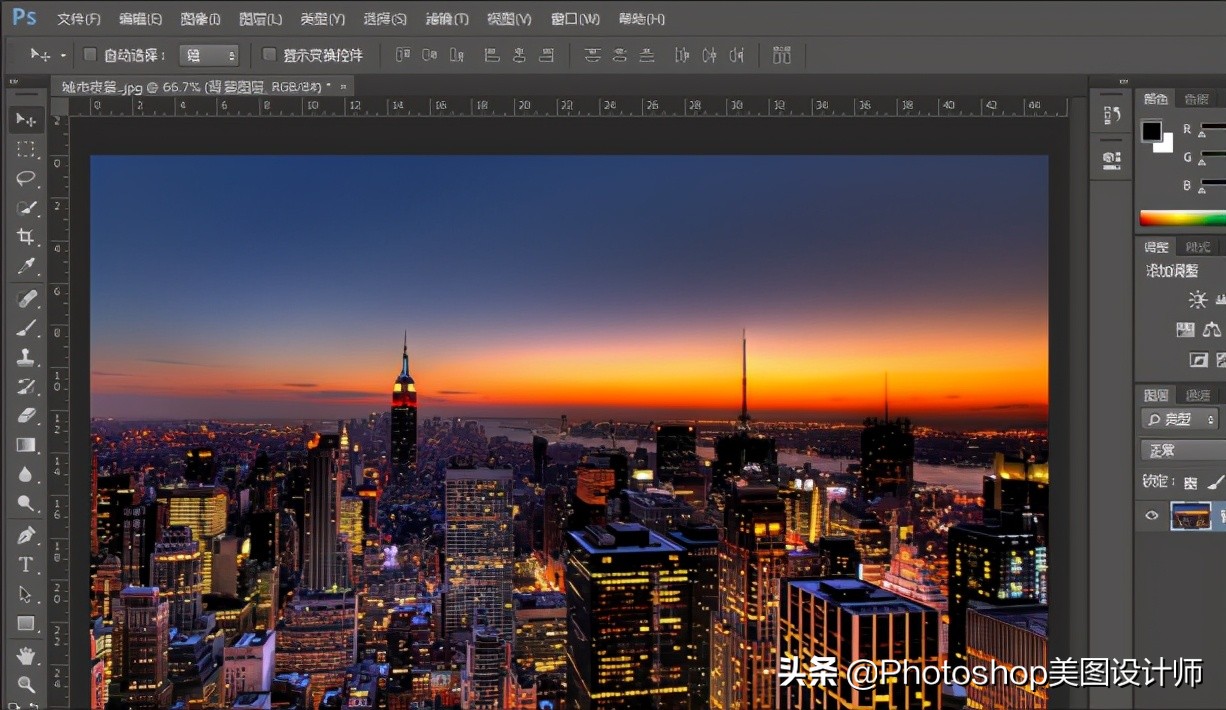Viewport: 1226px width, 710px height.
Task: Select the Lasso tool
Action: pos(25,179)
